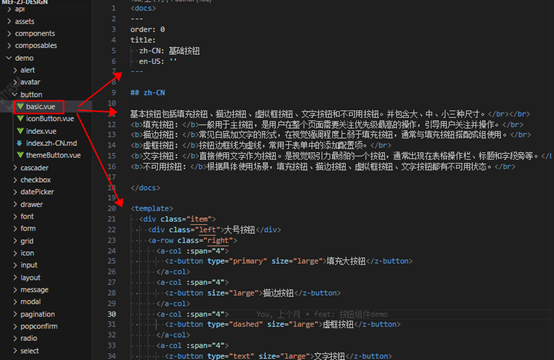The width and height of the screenshot is (554, 360).
Task: Click the a-col :span="4" on line 33
Action: pos(193,346)
